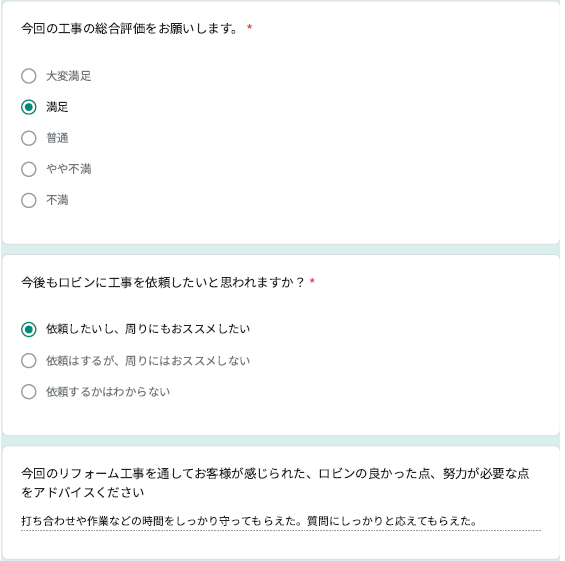Click the 依頼したいし、周りにもおススメしたい label text
The height and width of the screenshot is (561, 565).
point(148,329)
